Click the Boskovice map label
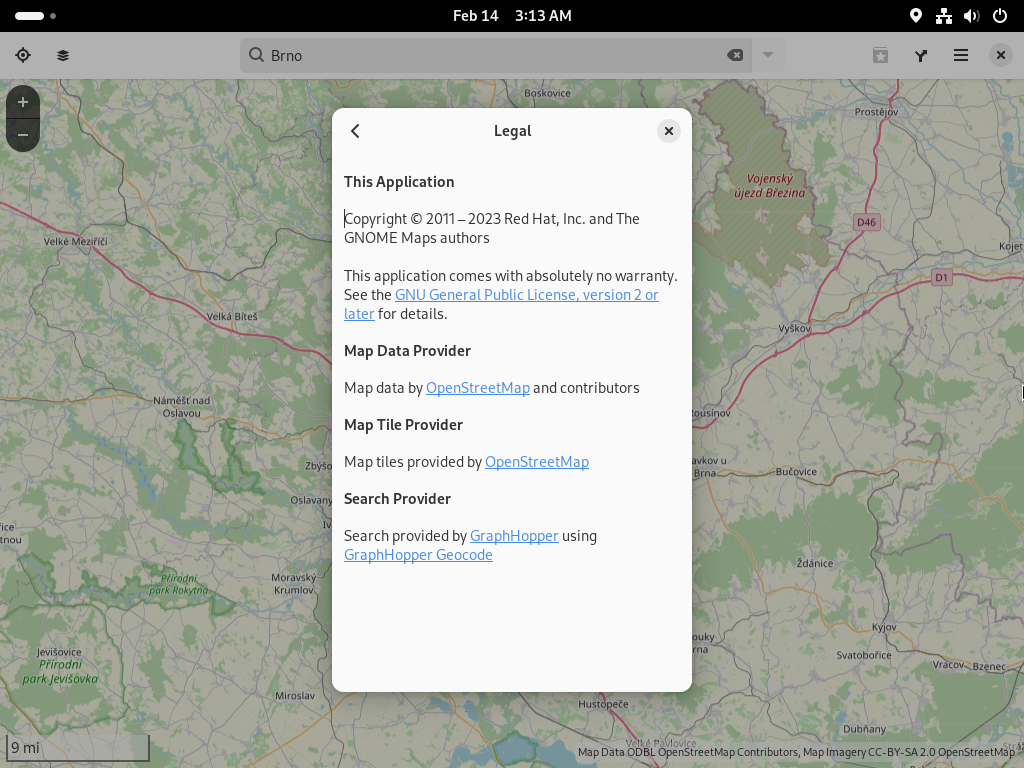 [x=547, y=93]
